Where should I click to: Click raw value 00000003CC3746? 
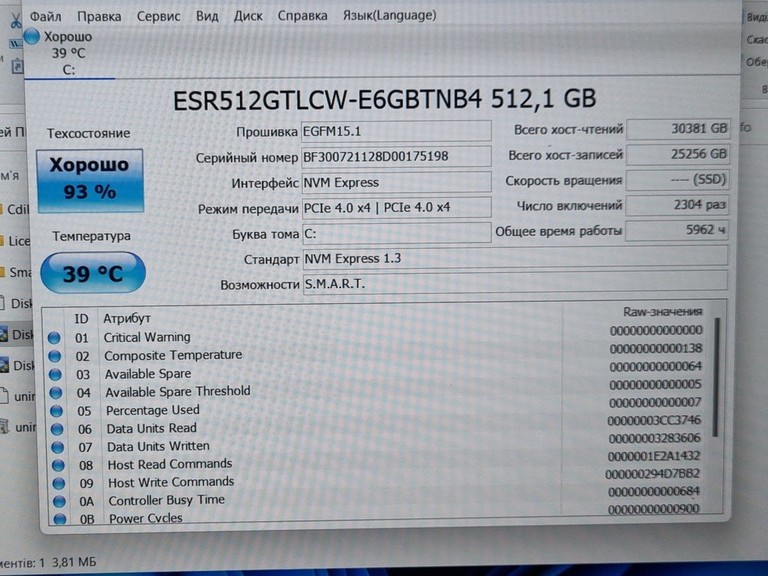click(x=654, y=420)
